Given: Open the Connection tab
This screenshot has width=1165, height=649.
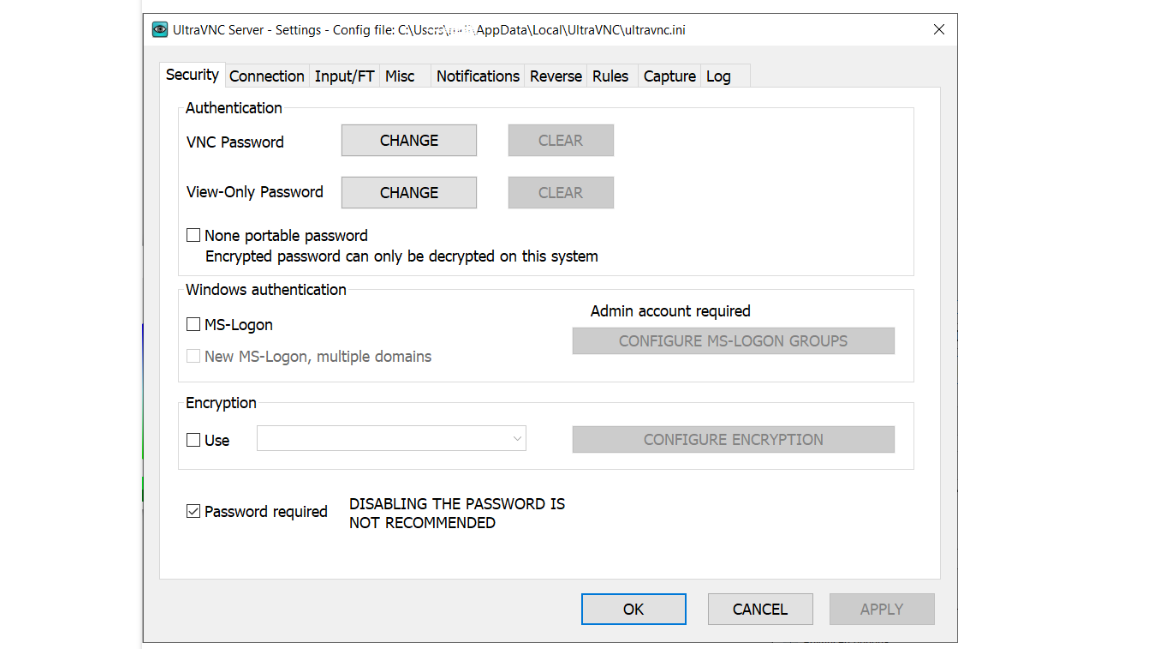Looking at the screenshot, I should (267, 76).
